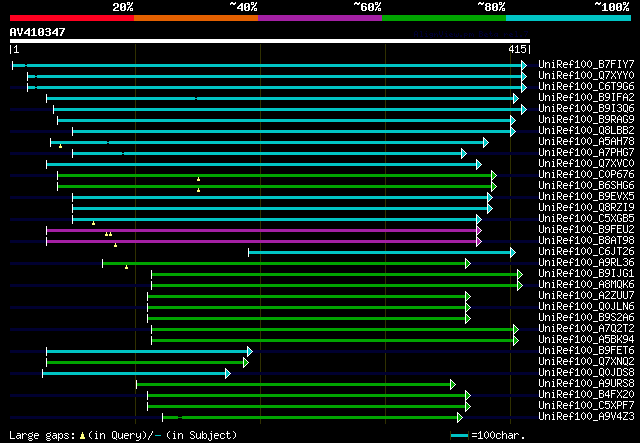Click the arrowhead ending the UniRef100_Q0JDS8 alignment
Image resolution: width=640 pixels, height=443 pixels.
click(x=228, y=374)
